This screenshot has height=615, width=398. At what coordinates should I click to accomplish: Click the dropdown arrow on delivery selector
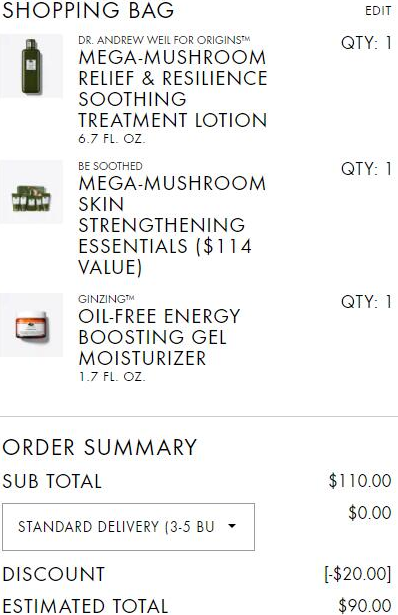(x=232, y=526)
